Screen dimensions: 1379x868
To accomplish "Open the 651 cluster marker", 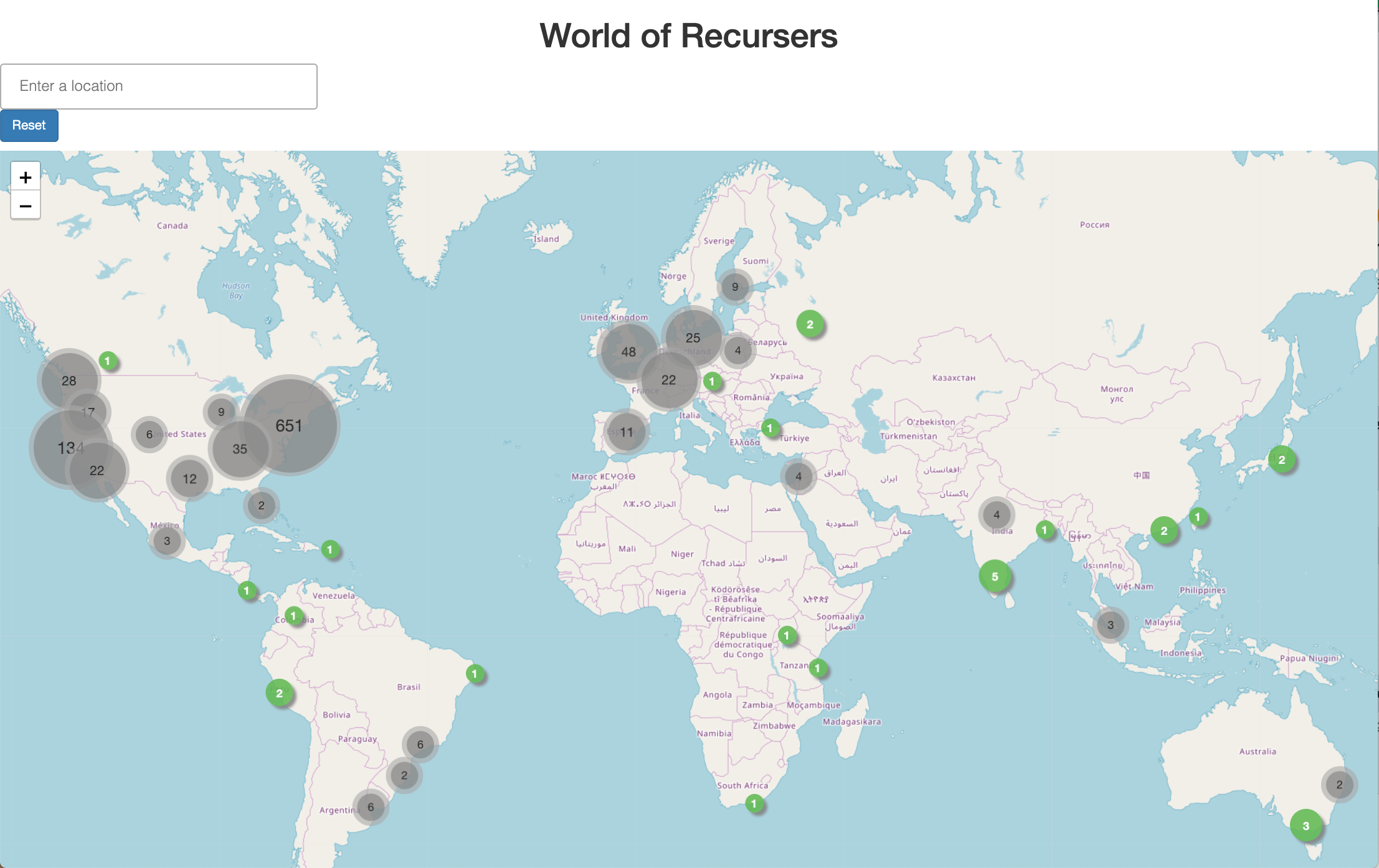I will pos(289,426).
